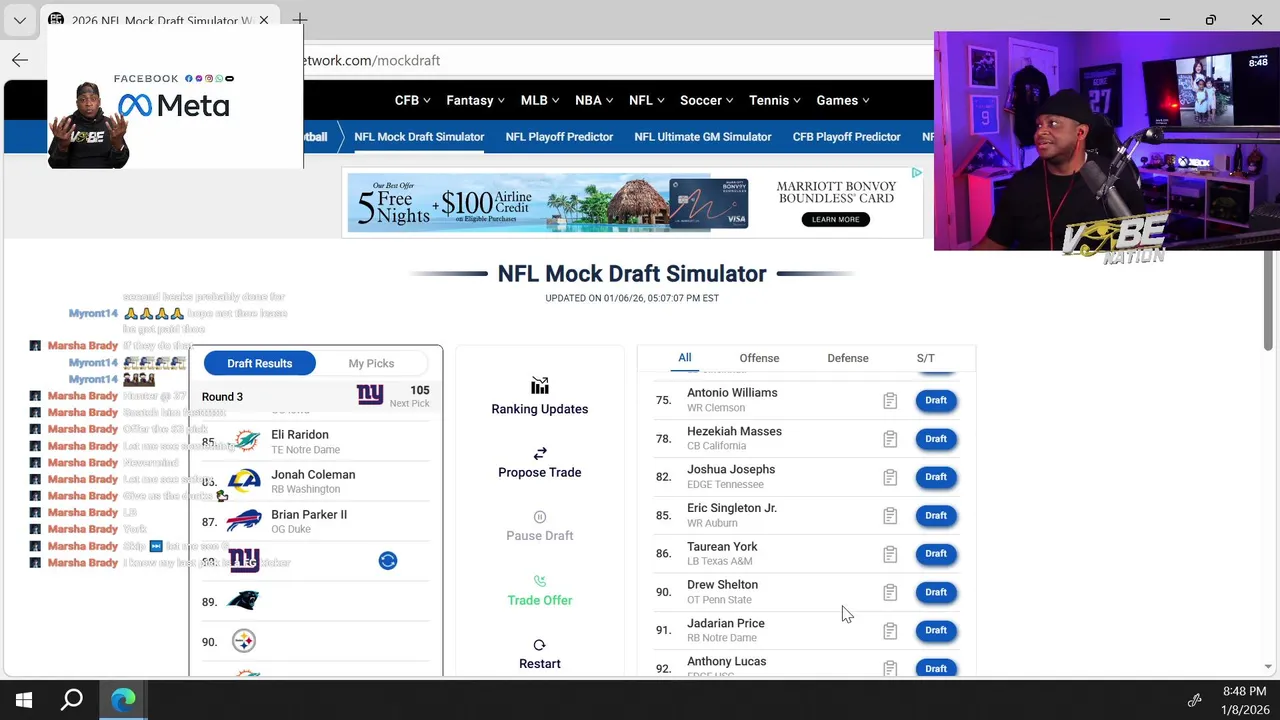Select the Defense filter tab
The width and height of the screenshot is (1280, 720).
(848, 358)
